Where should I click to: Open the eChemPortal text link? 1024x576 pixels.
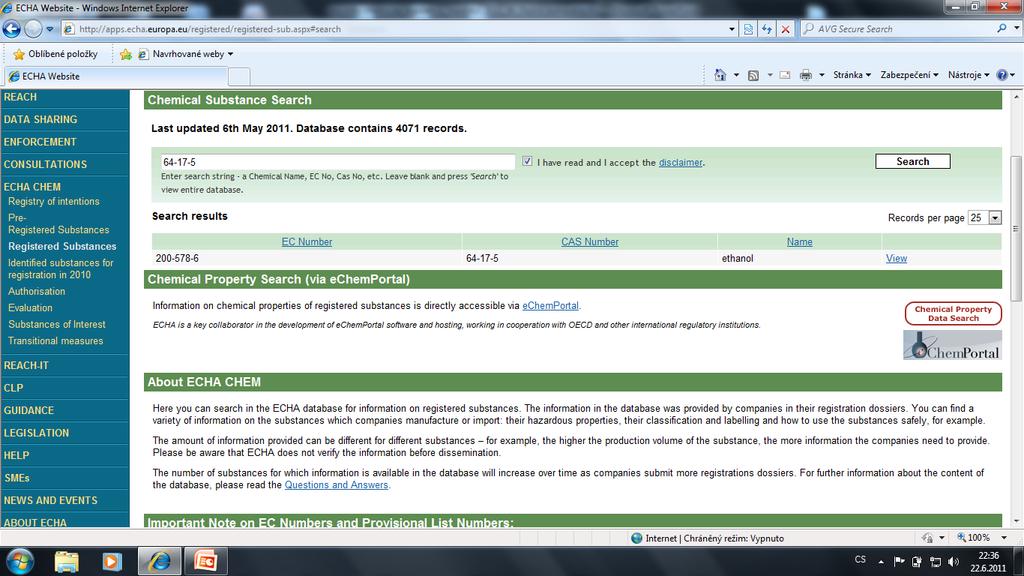pyautogui.click(x=550, y=306)
